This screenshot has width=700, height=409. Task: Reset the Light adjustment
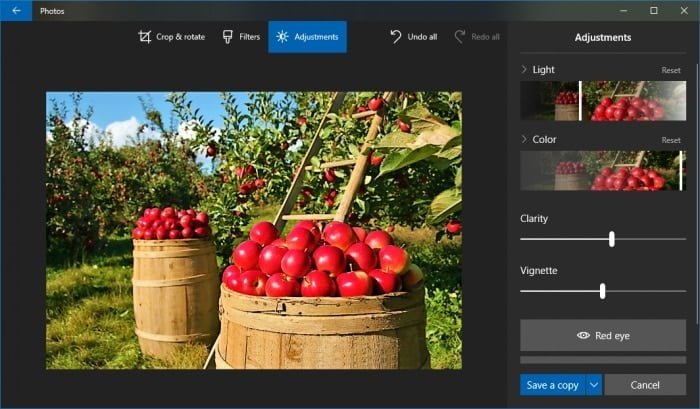(671, 70)
